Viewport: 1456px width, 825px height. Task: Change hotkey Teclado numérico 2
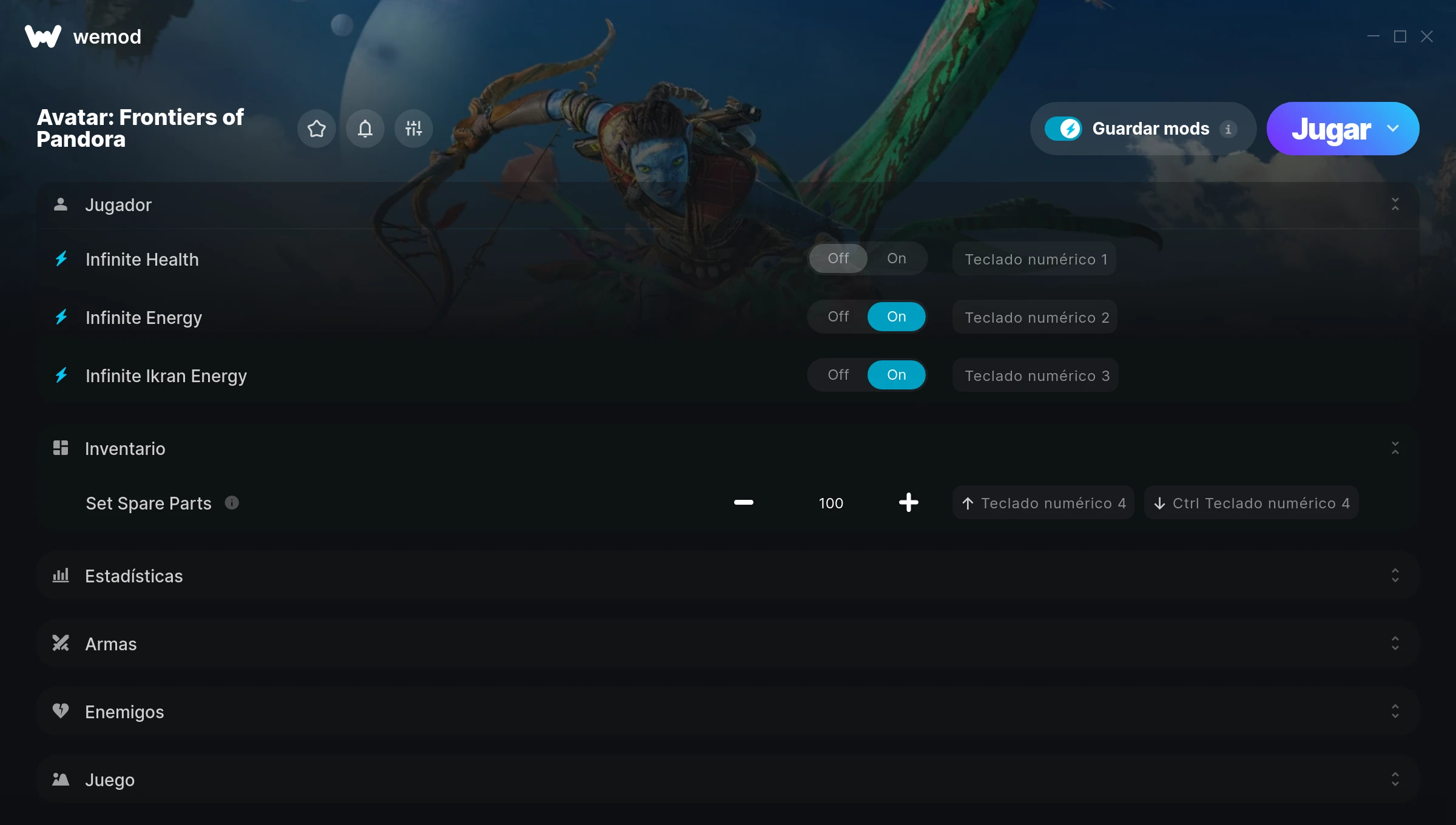[x=1035, y=317]
